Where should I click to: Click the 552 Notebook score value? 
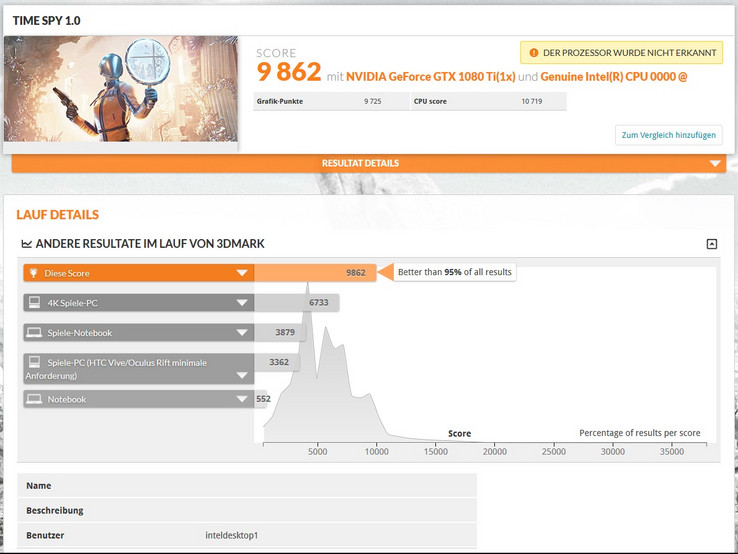coord(263,399)
